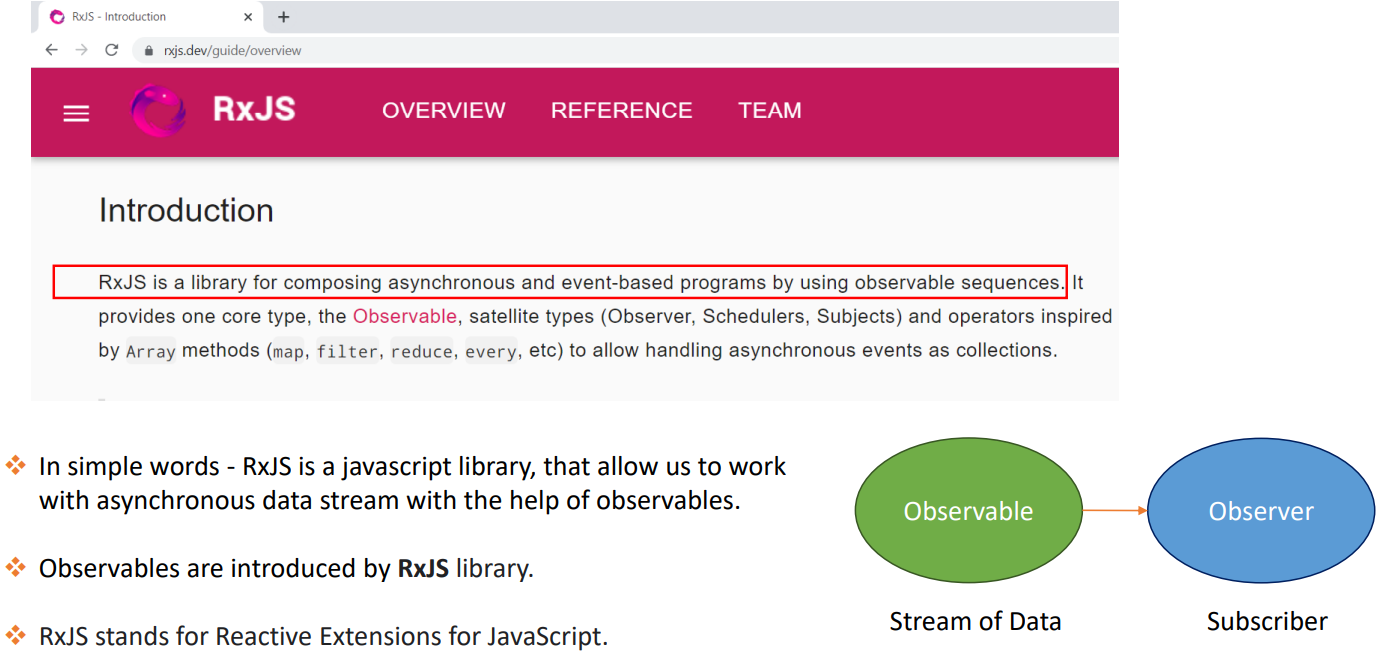1378x653 pixels.
Task: Click the blue Observer ellipse
Action: pyautogui.click(x=1261, y=511)
